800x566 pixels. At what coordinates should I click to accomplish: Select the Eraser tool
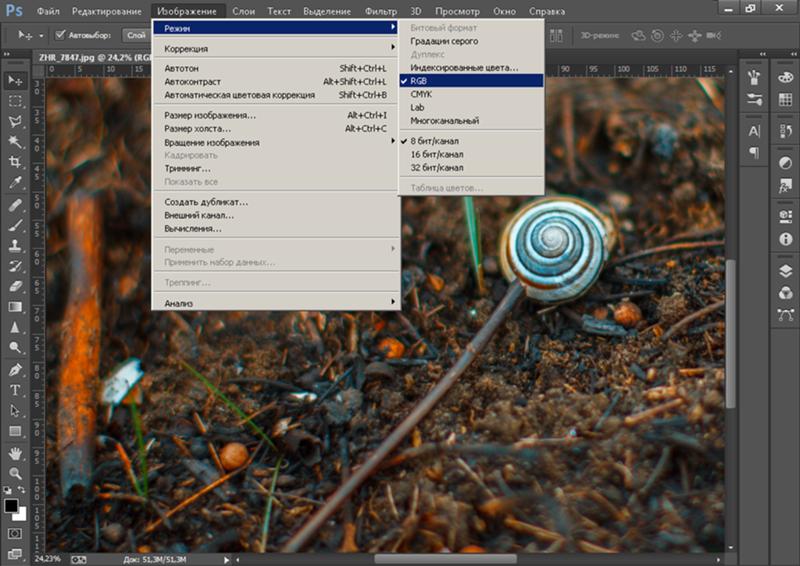coord(15,286)
